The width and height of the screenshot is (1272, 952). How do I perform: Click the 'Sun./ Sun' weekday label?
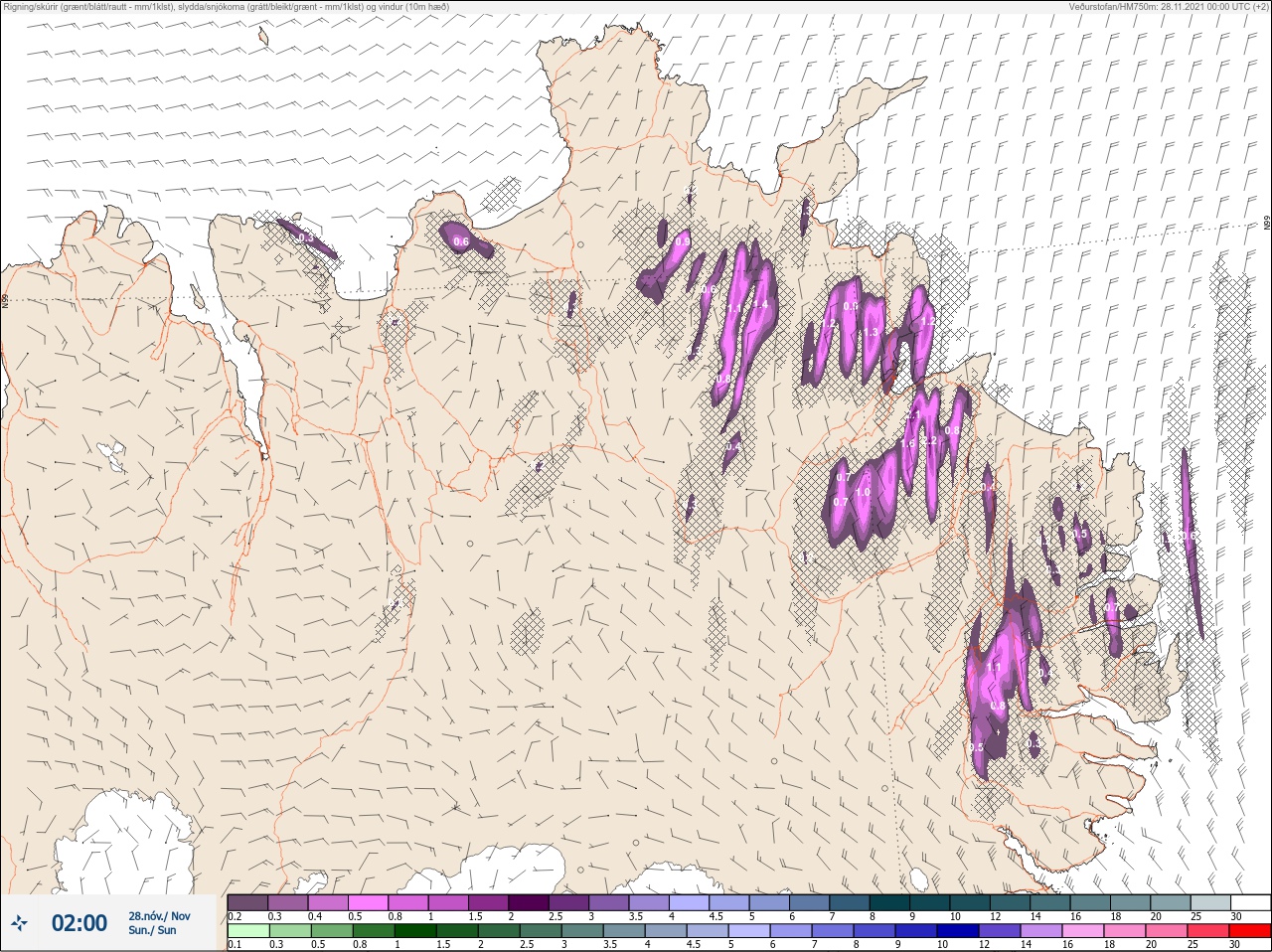pos(153,930)
